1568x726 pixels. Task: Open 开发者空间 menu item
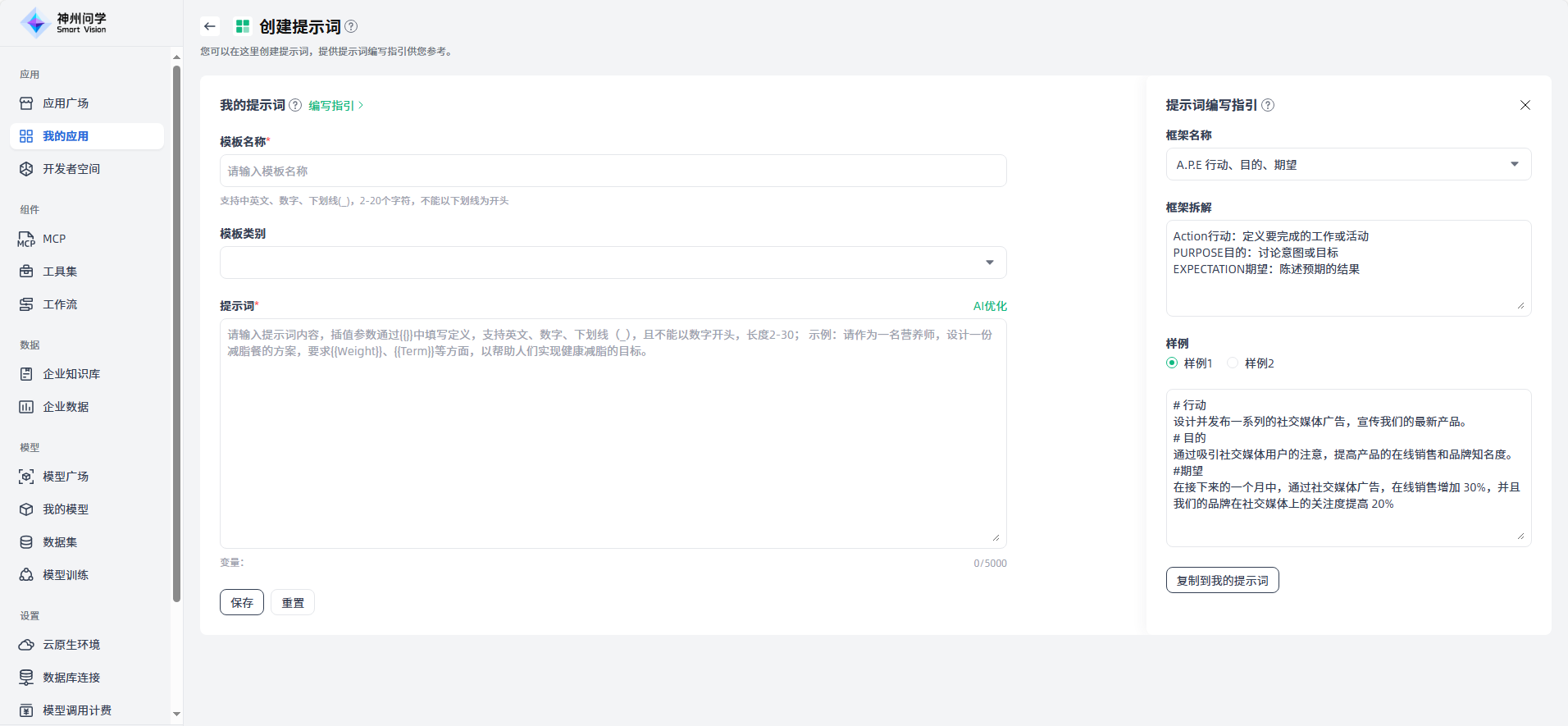(x=71, y=169)
